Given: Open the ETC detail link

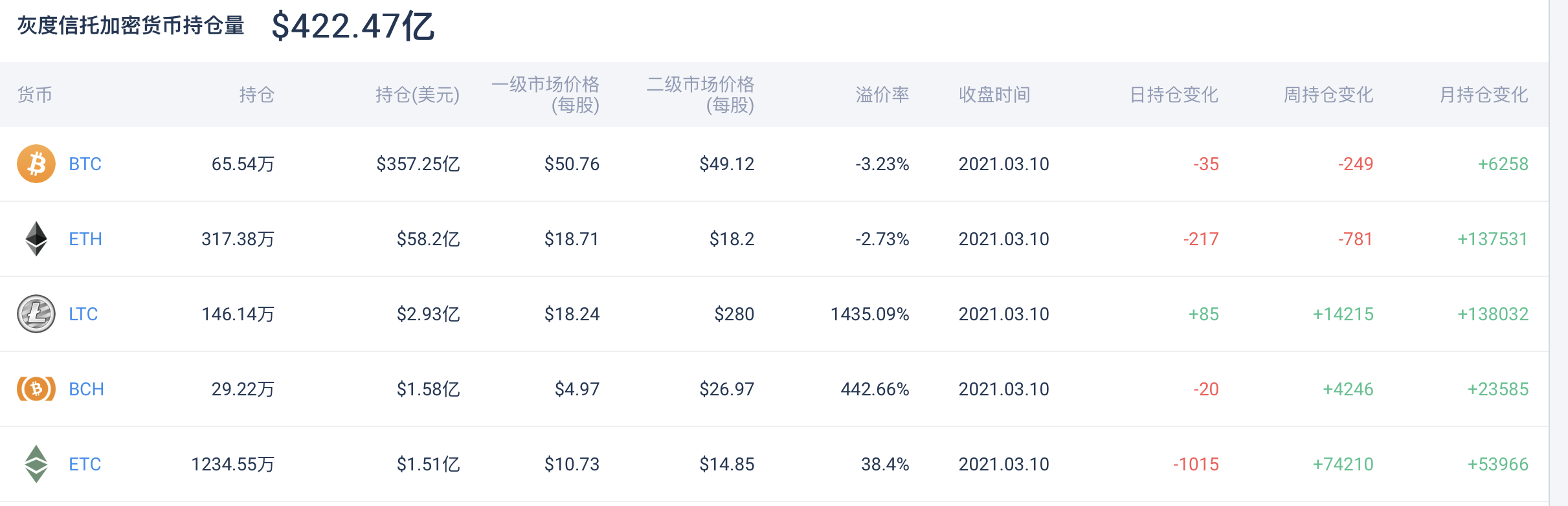Looking at the screenshot, I should pyautogui.click(x=85, y=464).
